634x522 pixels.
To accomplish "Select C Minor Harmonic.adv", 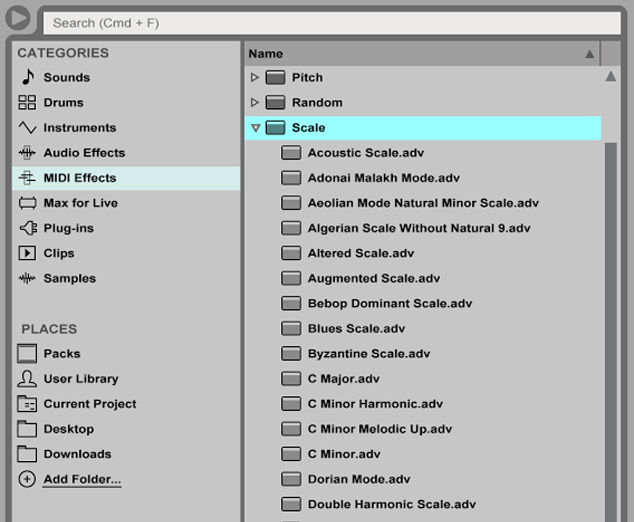I will pos(375,404).
